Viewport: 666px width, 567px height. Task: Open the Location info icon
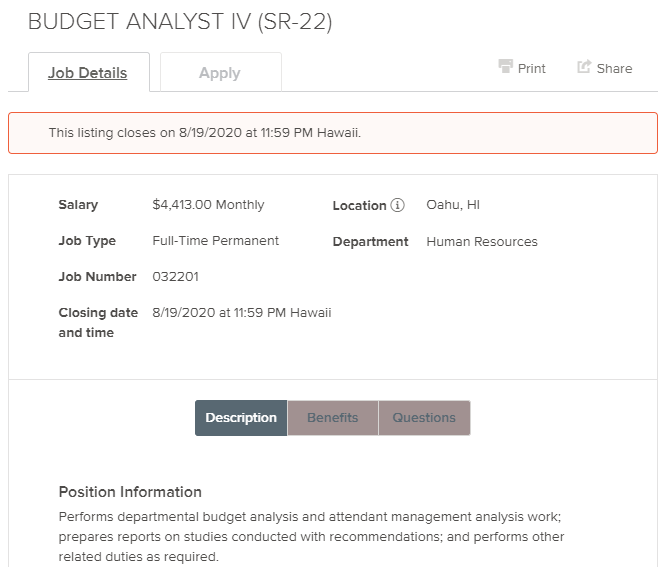pos(398,205)
